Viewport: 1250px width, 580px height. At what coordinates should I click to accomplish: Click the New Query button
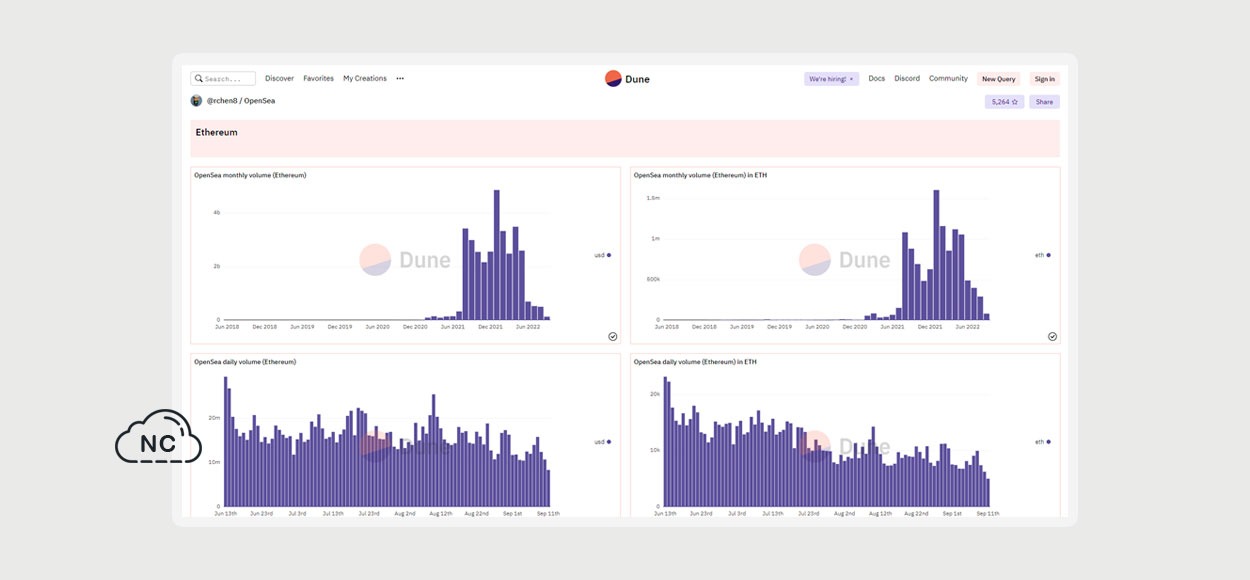pyautogui.click(x=998, y=79)
